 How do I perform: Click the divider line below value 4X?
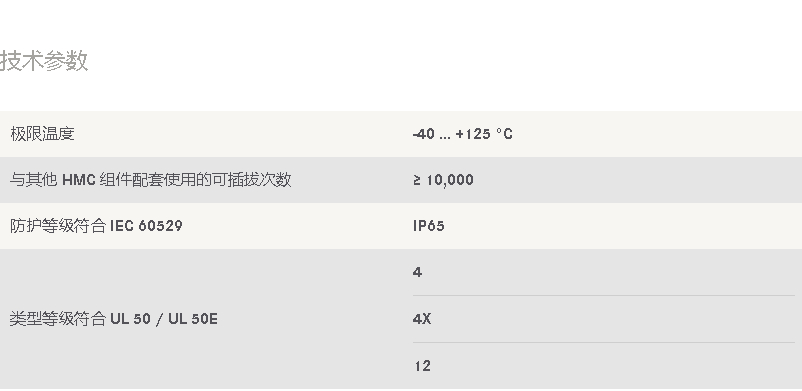[604, 342]
